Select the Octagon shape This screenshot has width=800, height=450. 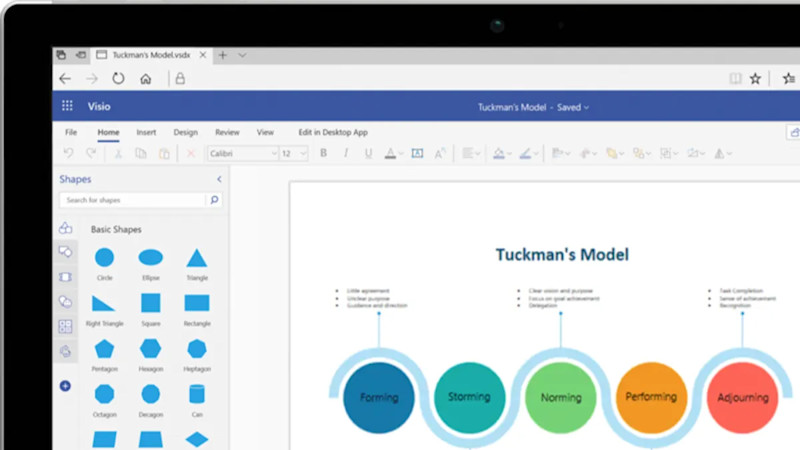(104, 394)
